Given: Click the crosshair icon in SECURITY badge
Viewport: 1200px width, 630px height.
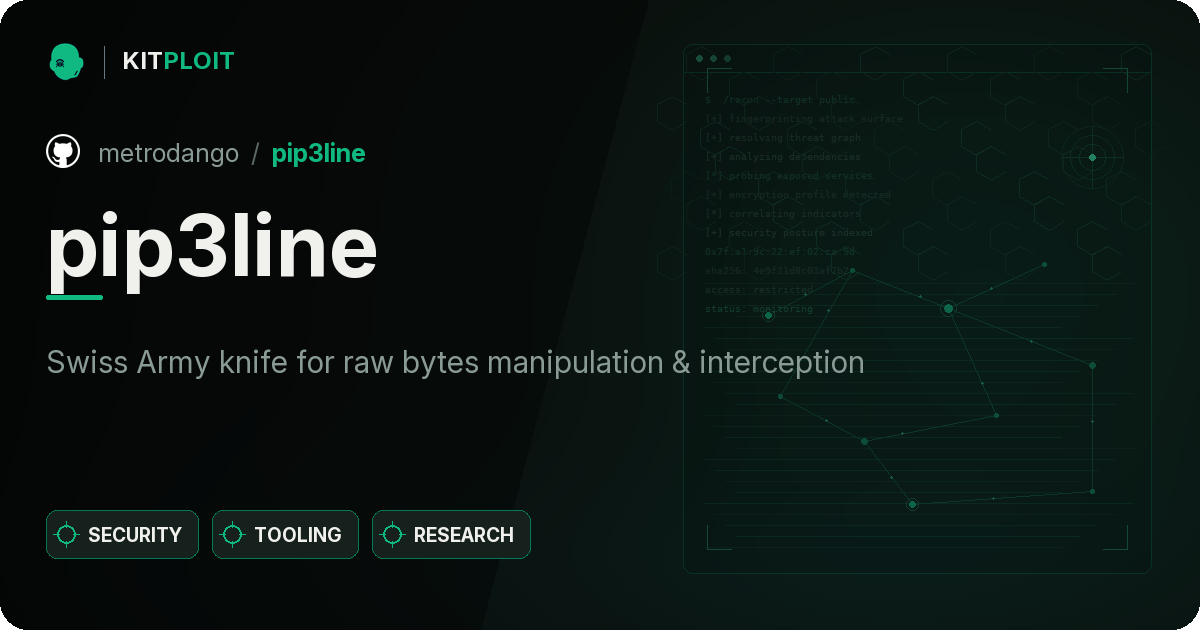Looking at the screenshot, I should tap(67, 535).
